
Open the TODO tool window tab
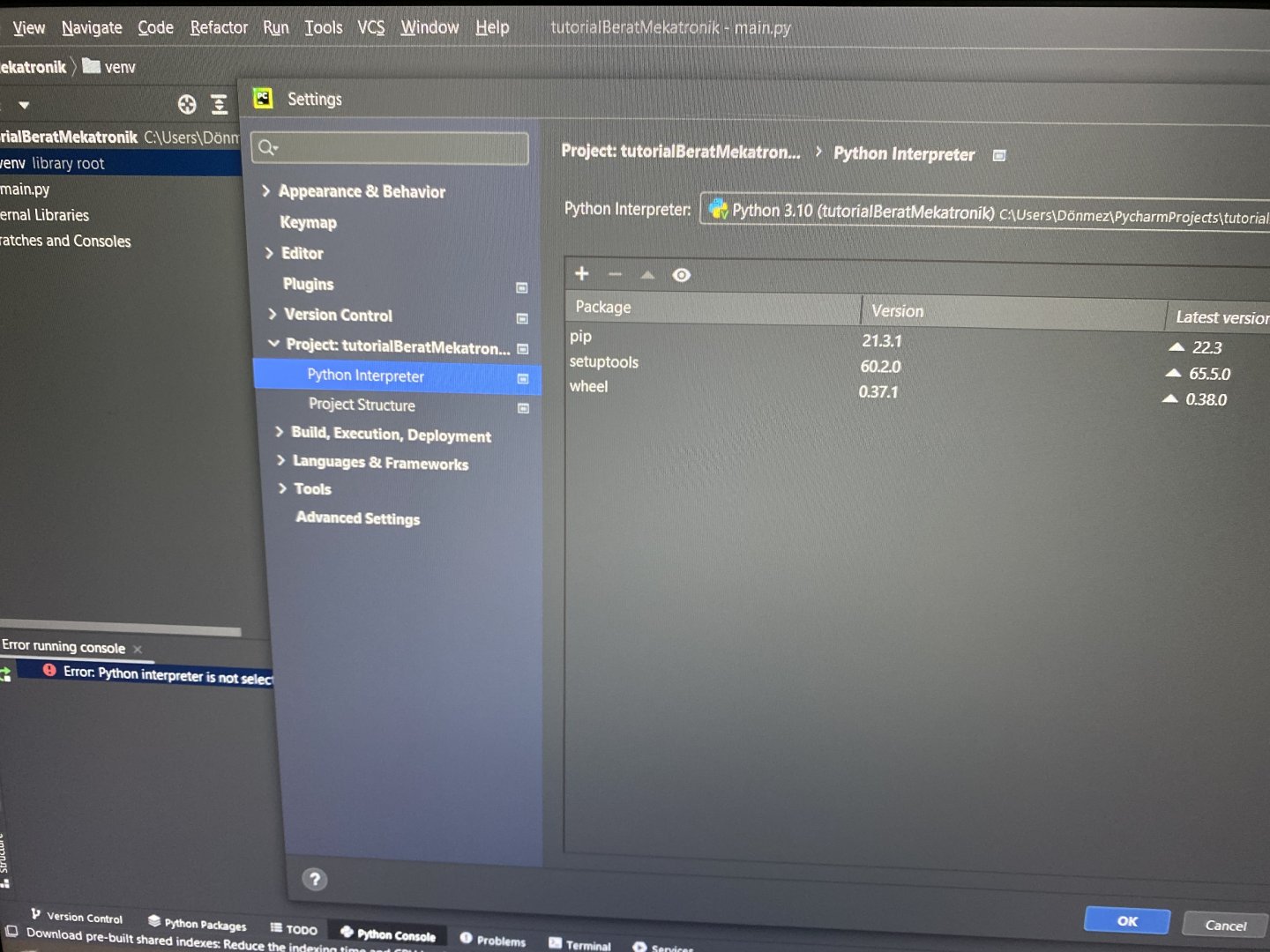[294, 928]
